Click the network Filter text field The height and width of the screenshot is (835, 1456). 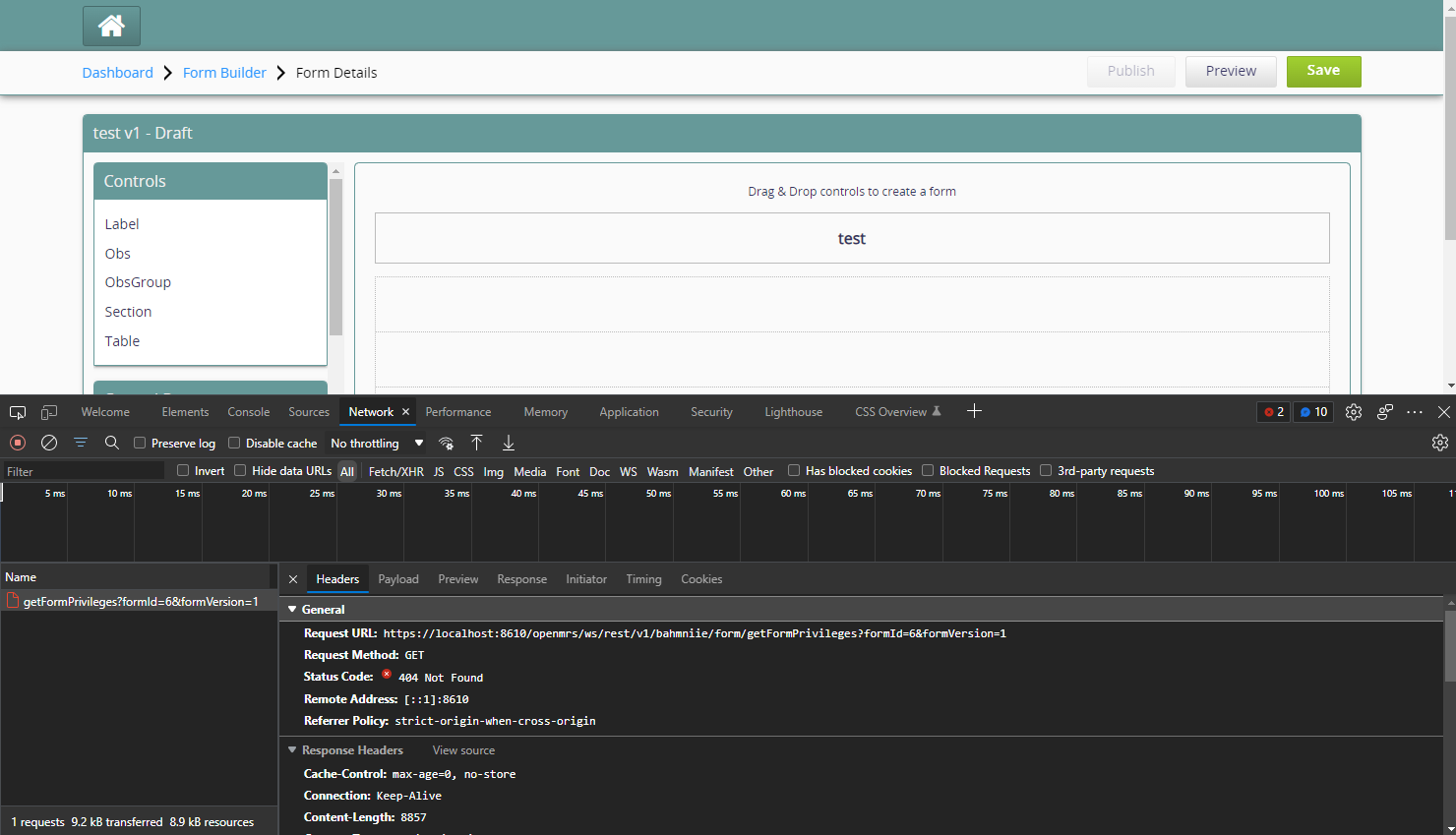[84, 471]
